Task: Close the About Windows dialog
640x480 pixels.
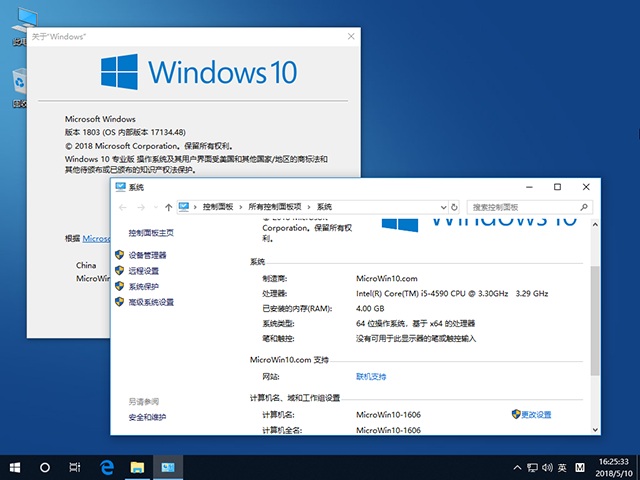Action: pos(351,36)
